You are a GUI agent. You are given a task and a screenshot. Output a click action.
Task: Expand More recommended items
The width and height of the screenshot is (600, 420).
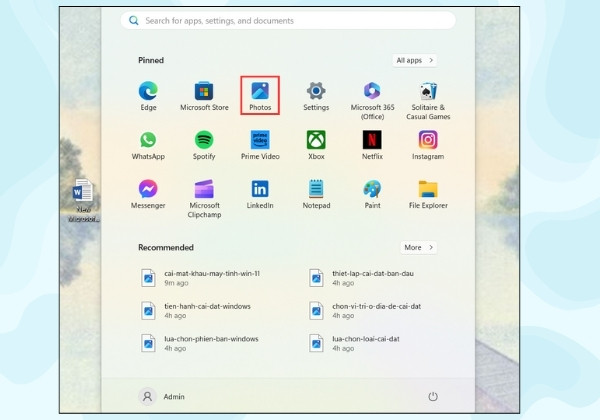coord(418,247)
